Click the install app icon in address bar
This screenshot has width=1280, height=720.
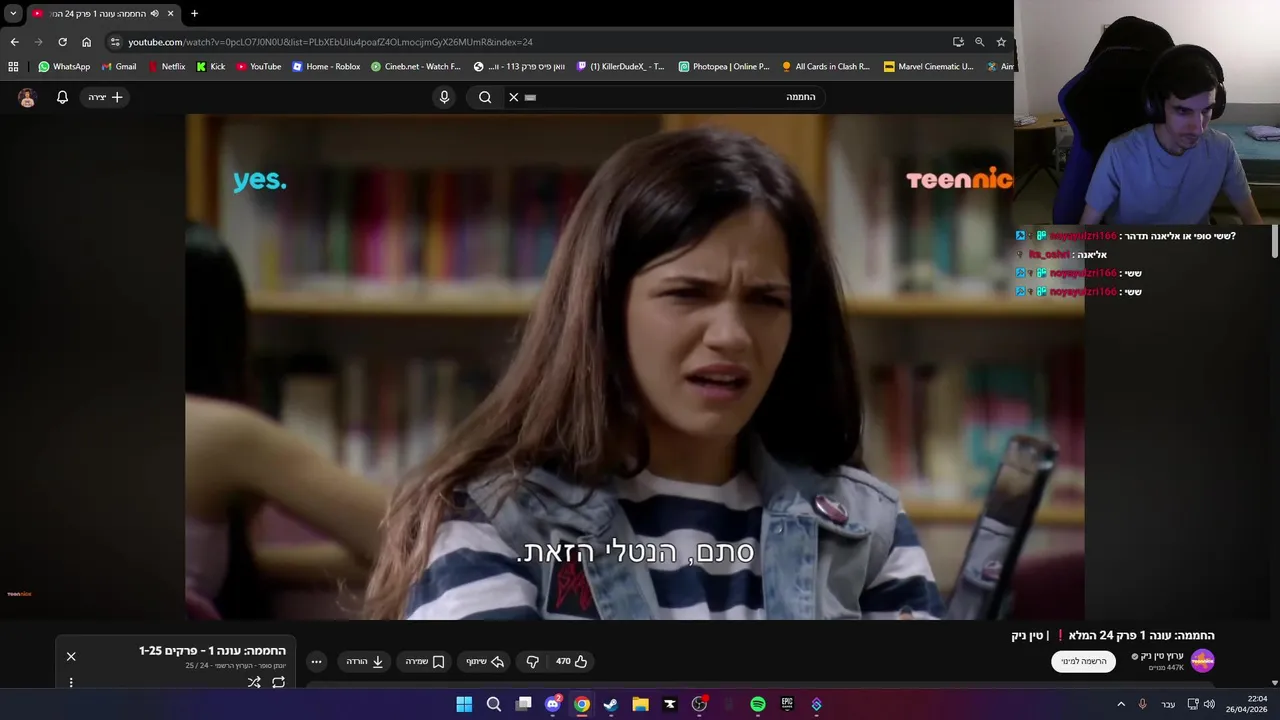(958, 42)
